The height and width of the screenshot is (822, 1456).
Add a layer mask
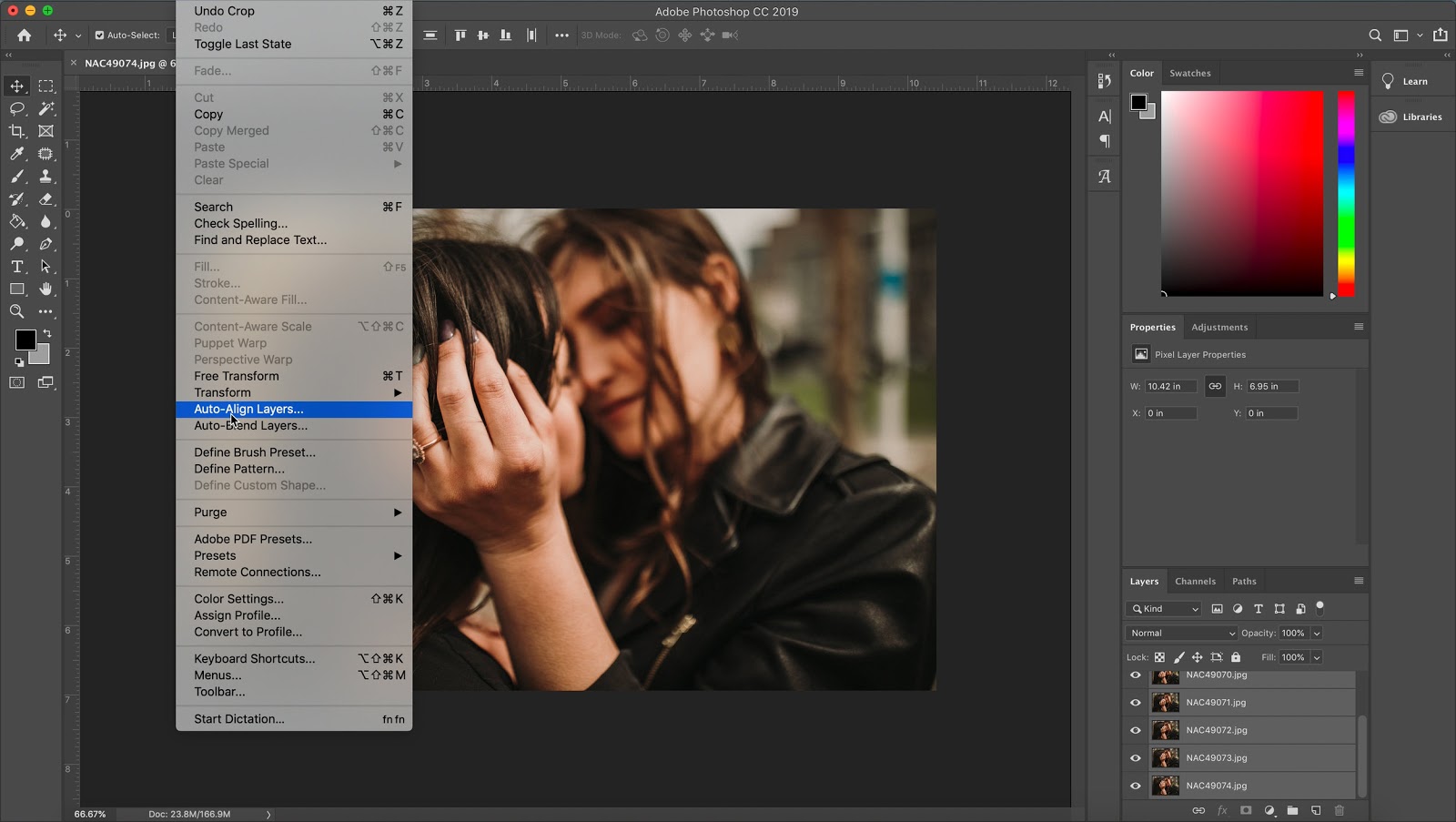pos(1246,810)
